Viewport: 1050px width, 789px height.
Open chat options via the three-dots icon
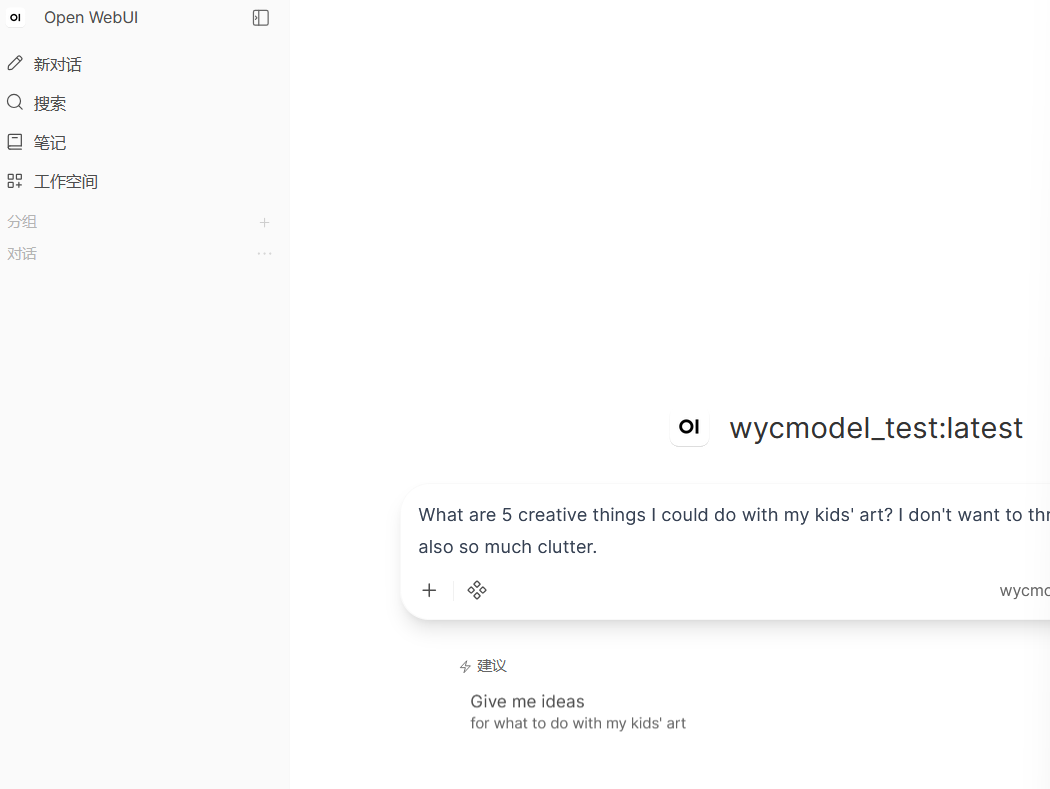(x=265, y=254)
